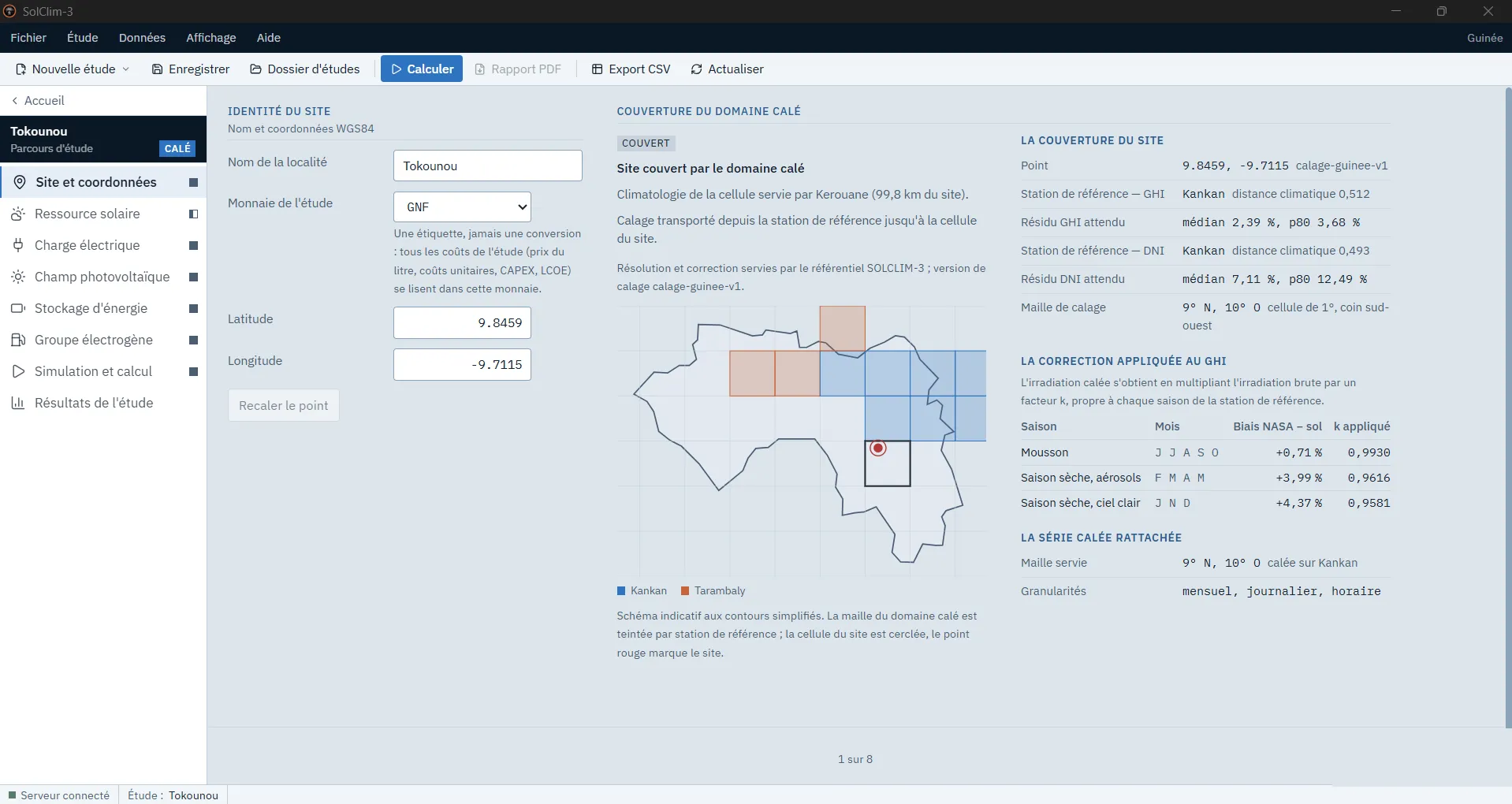1512x804 pixels.
Task: Click the red site marker on the map
Action: 877,449
